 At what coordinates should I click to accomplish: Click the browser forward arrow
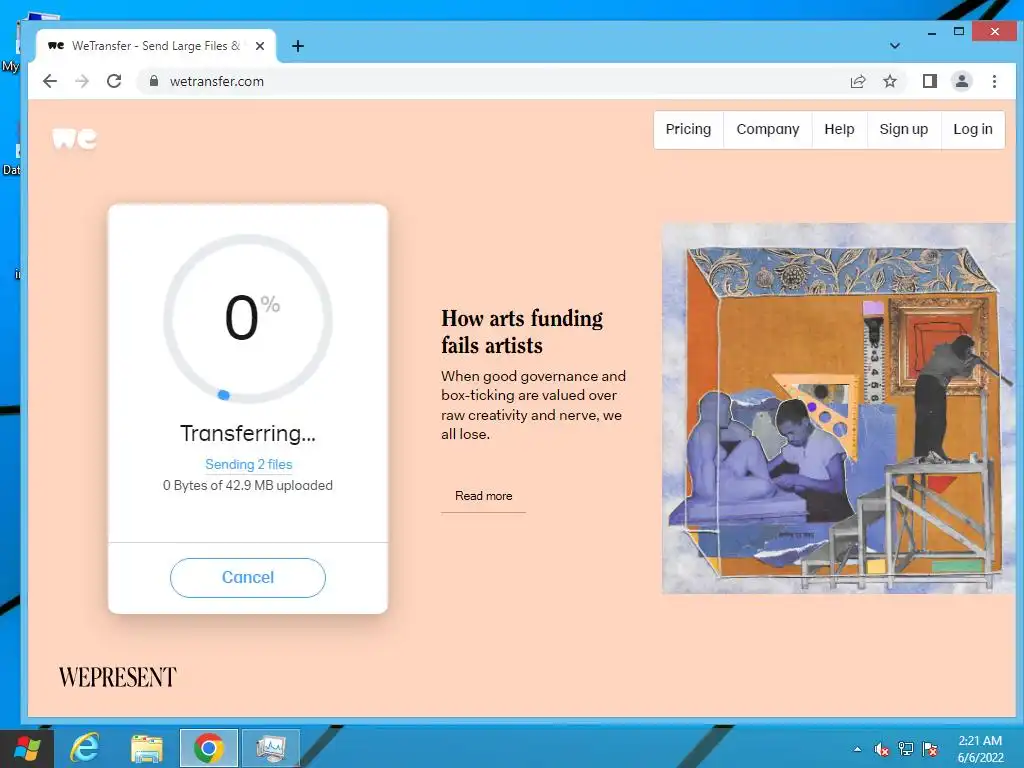pos(82,81)
